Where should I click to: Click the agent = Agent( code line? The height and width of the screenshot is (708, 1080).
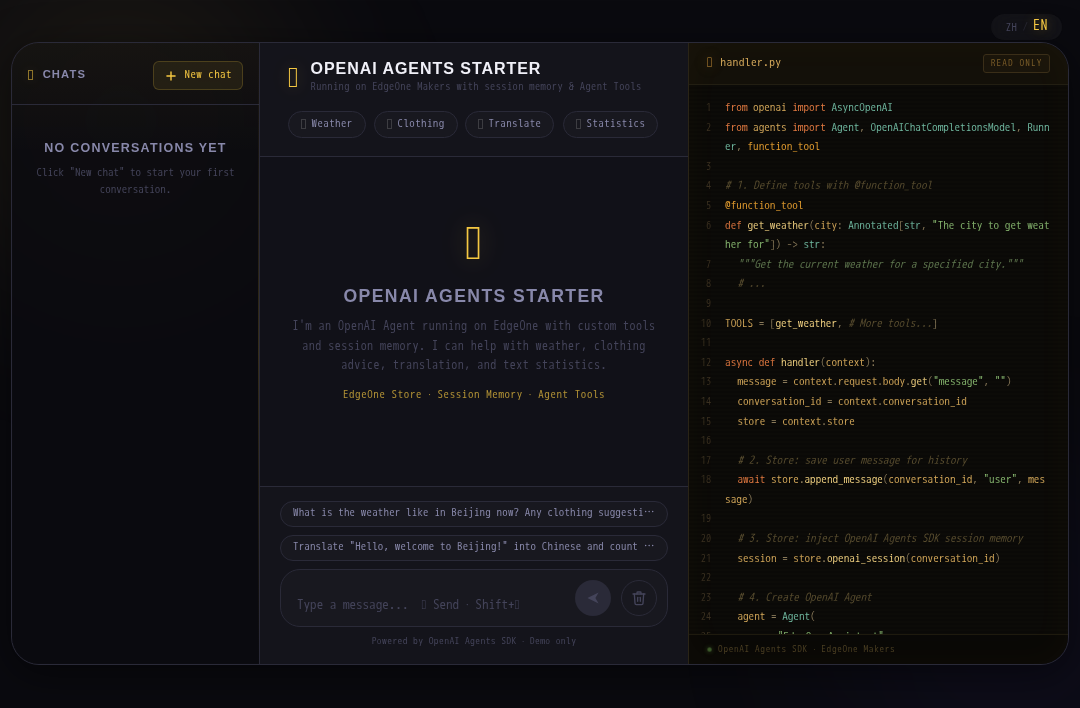point(776,616)
